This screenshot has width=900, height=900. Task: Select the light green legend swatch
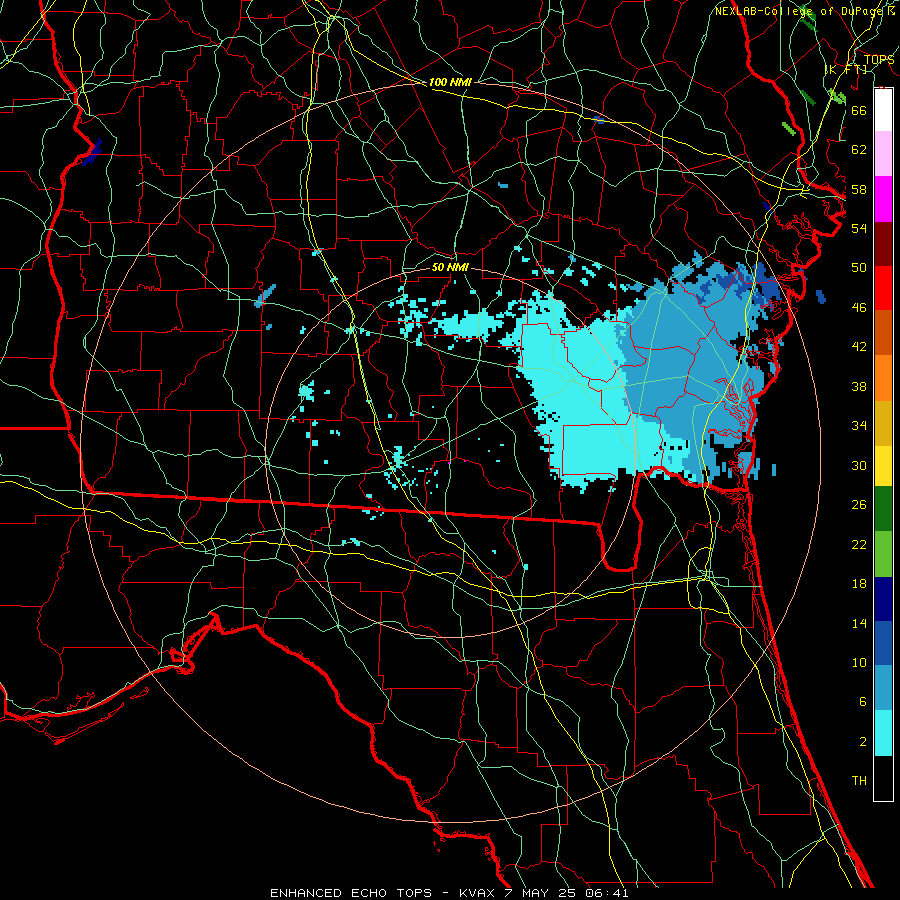point(883,554)
